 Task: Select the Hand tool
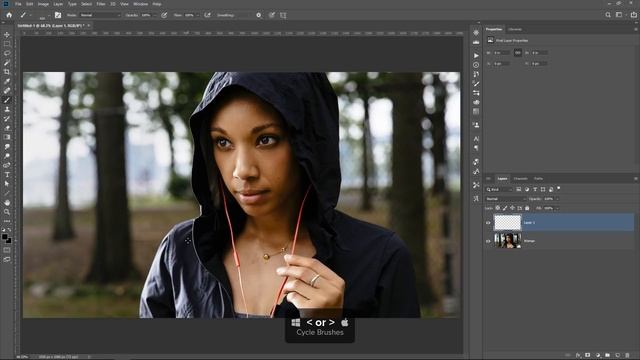tap(7, 203)
